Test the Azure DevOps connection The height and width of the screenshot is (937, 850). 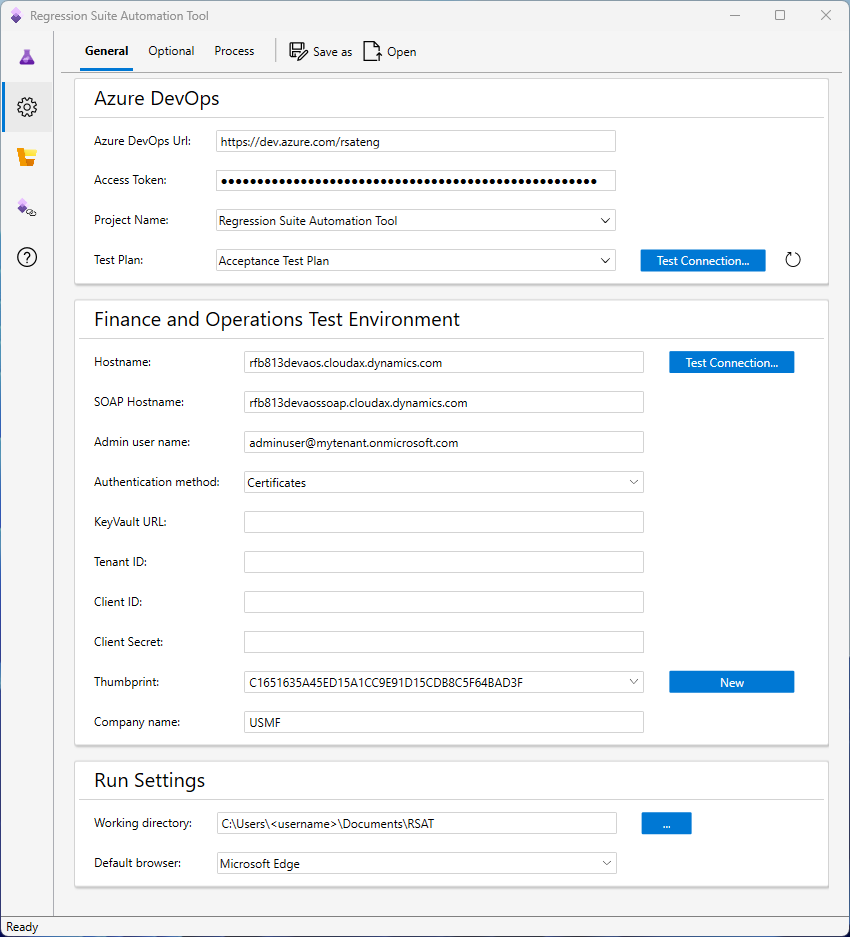(702, 261)
